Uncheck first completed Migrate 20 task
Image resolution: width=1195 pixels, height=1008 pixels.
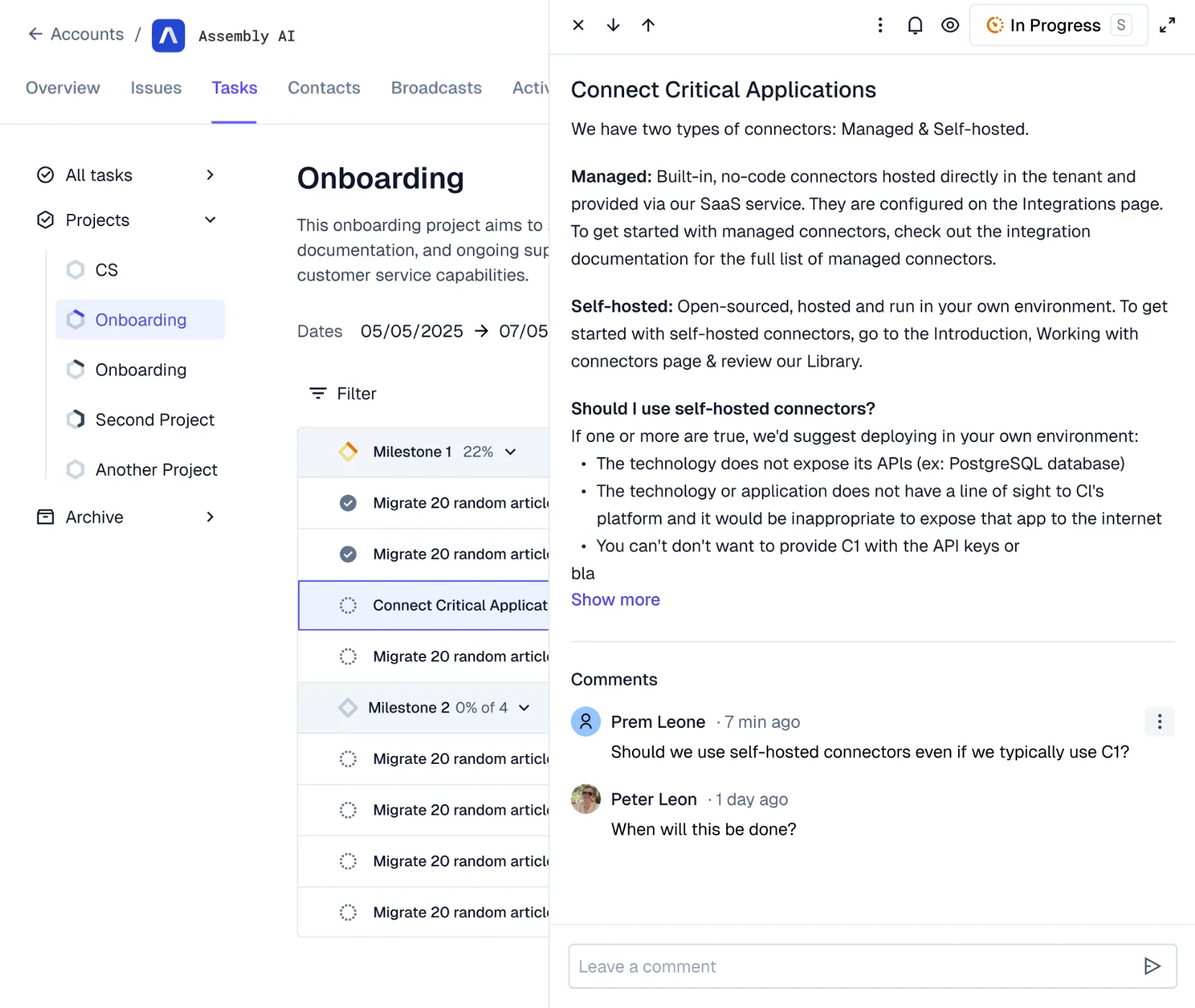click(348, 503)
